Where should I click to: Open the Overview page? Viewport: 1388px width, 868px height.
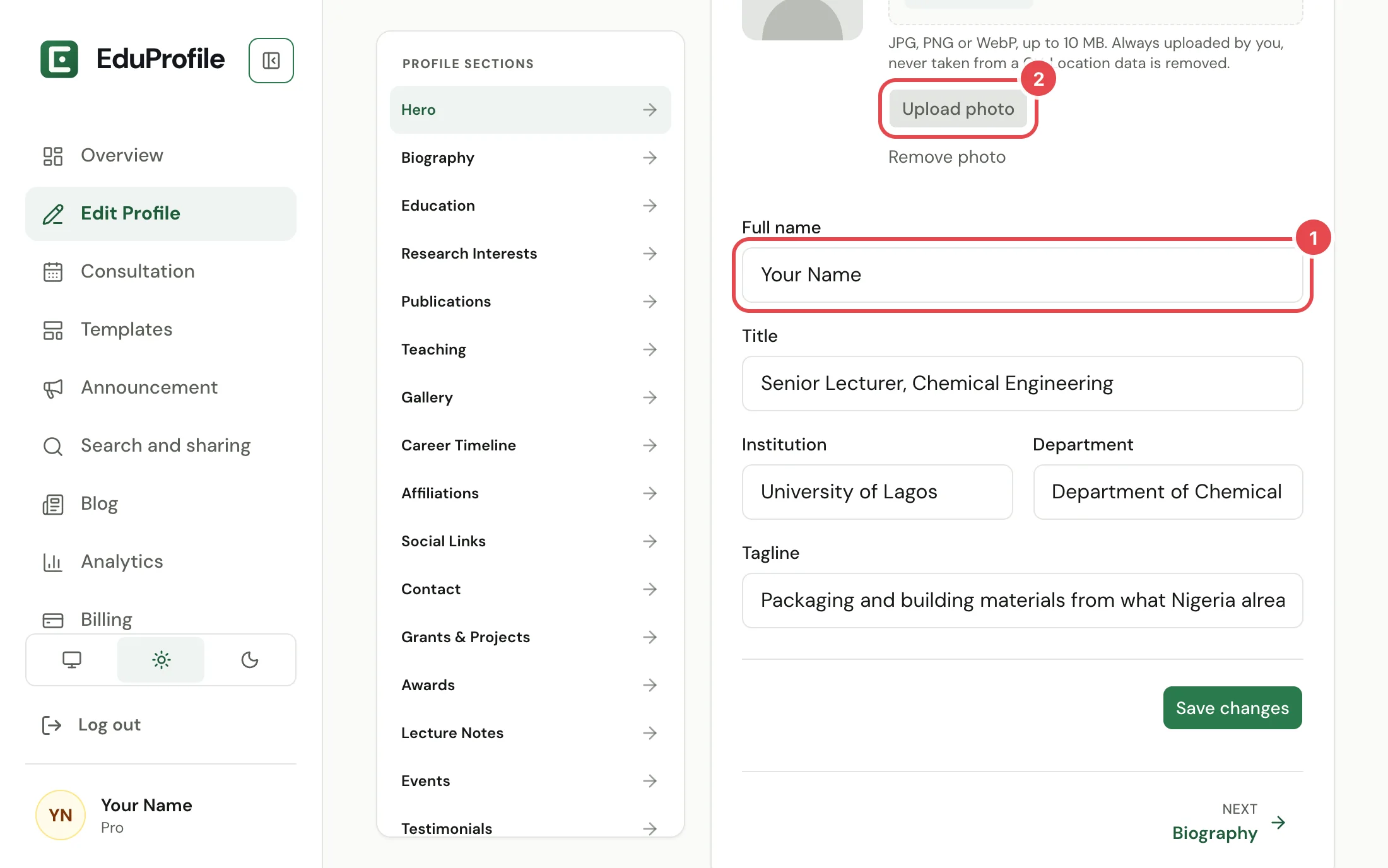161,156
